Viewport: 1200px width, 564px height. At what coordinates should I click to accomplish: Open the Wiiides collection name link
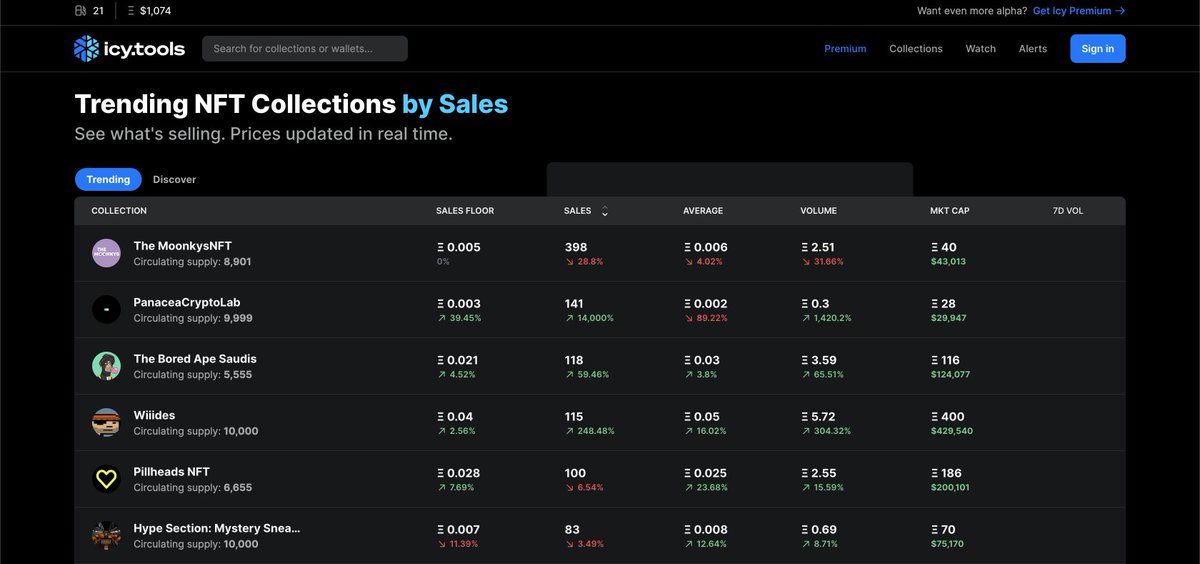[154, 415]
